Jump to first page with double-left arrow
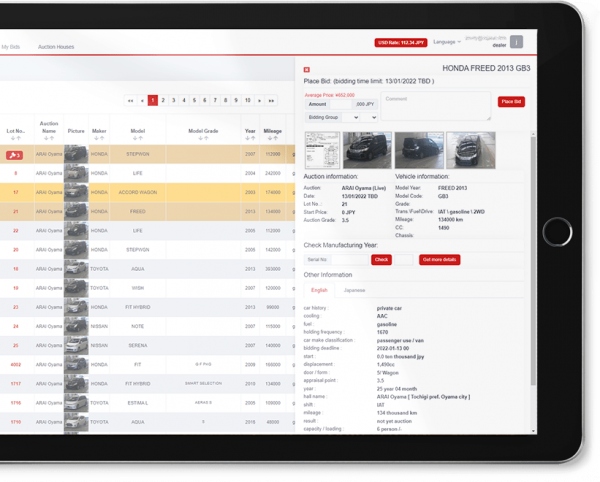The height and width of the screenshot is (482, 600). (x=131, y=101)
